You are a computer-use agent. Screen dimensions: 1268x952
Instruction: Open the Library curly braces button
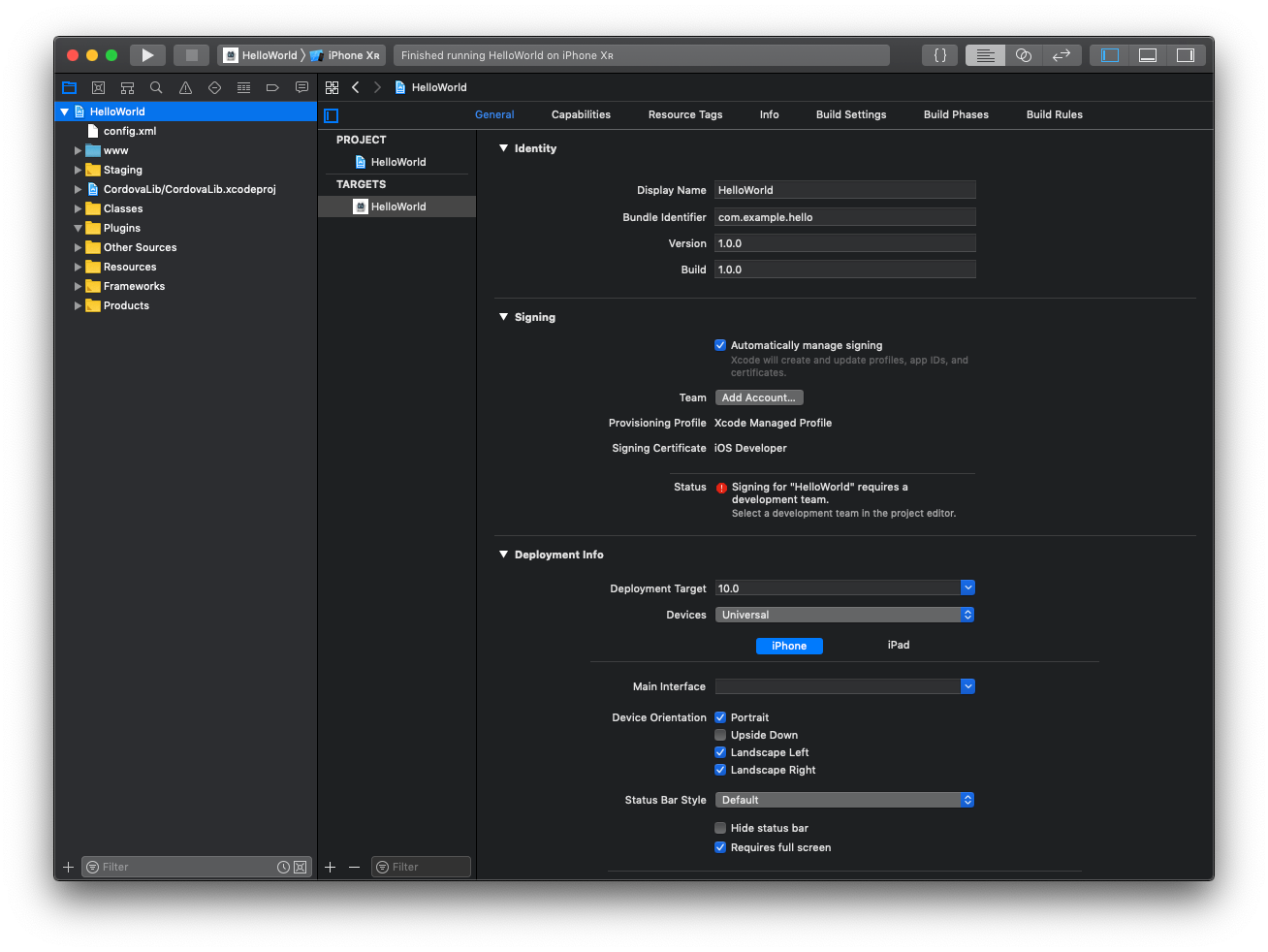coord(939,55)
